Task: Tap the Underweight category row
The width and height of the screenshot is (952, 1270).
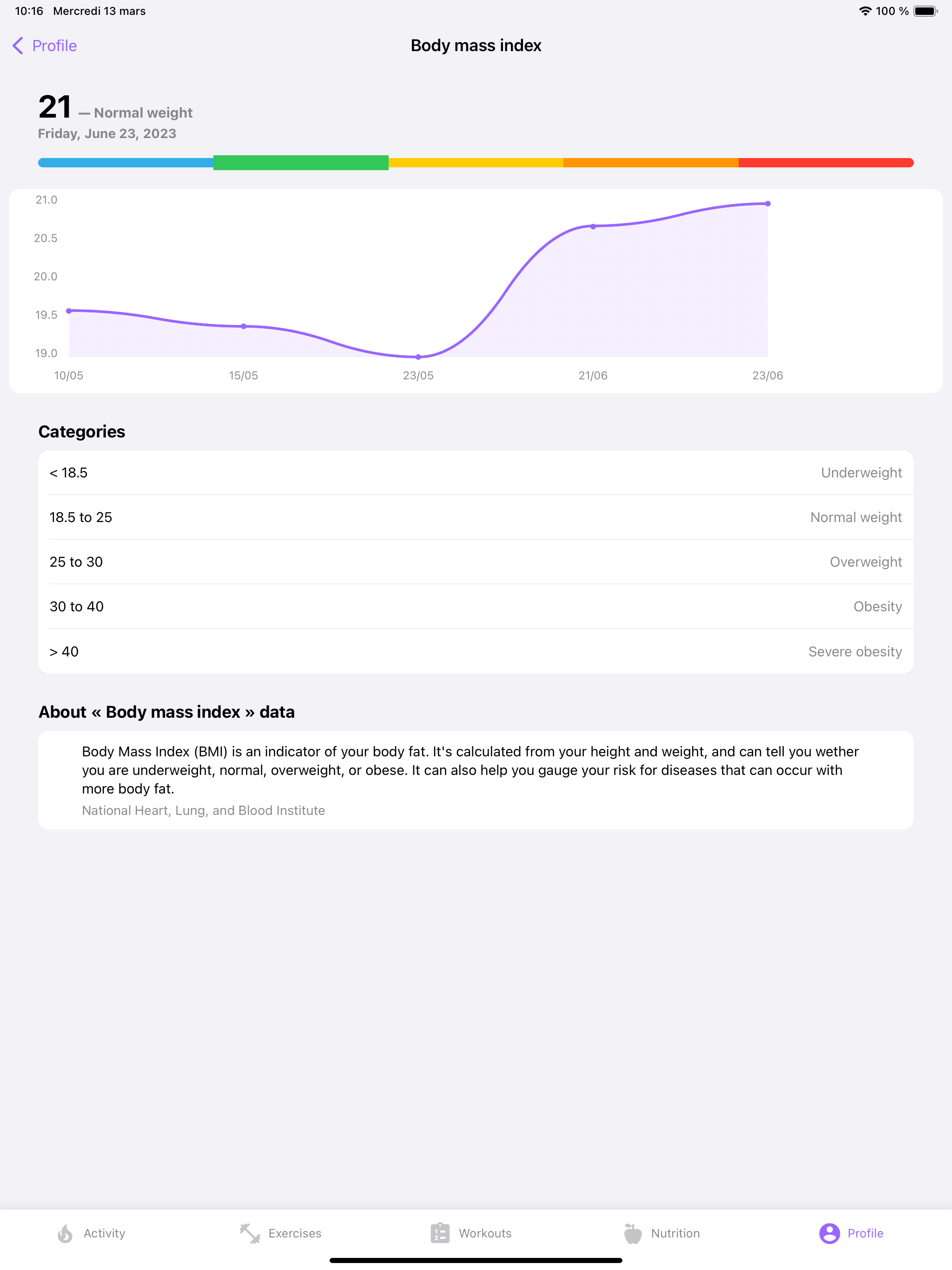Action: 476,472
